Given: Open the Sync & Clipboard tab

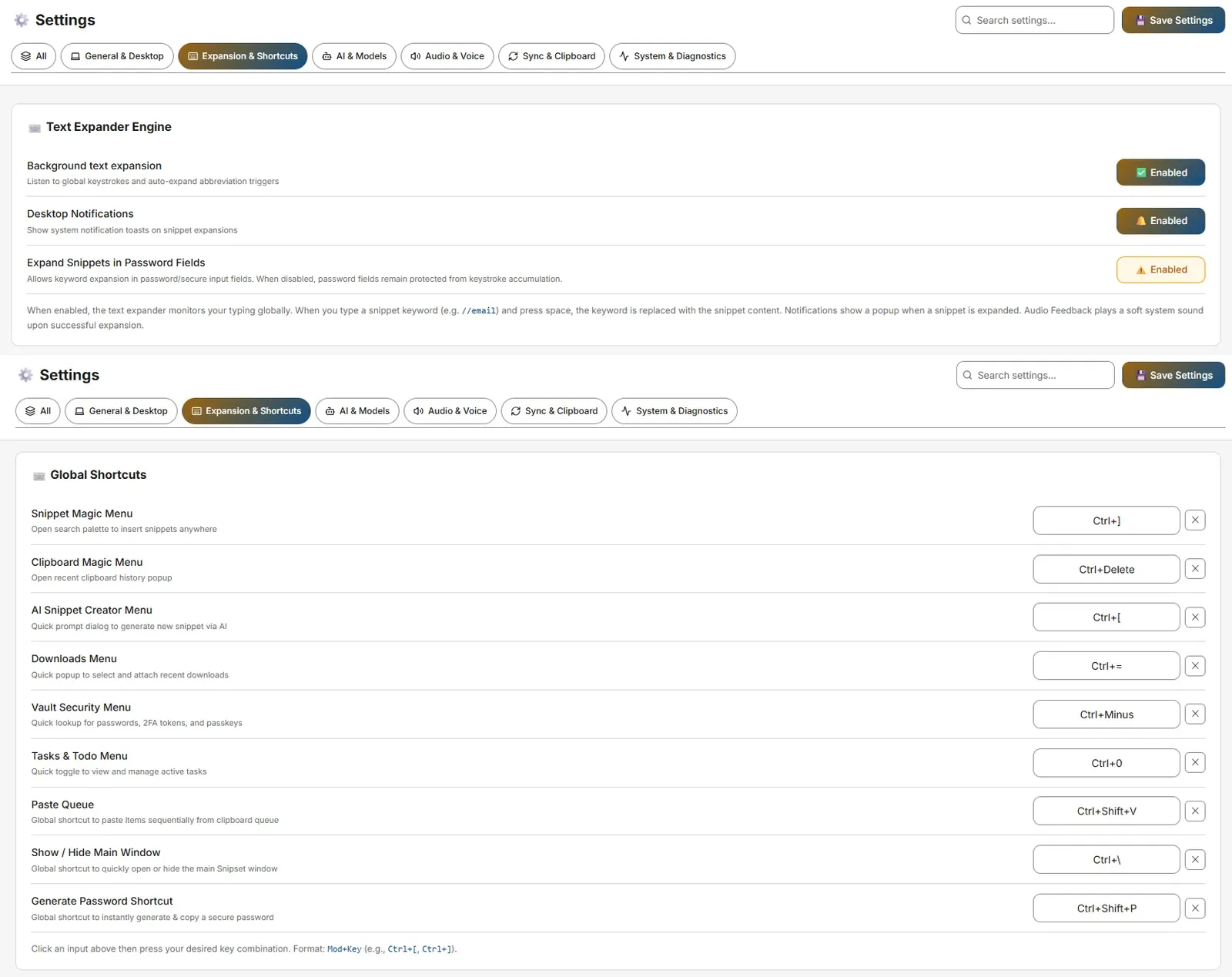Looking at the screenshot, I should pyautogui.click(x=551, y=56).
